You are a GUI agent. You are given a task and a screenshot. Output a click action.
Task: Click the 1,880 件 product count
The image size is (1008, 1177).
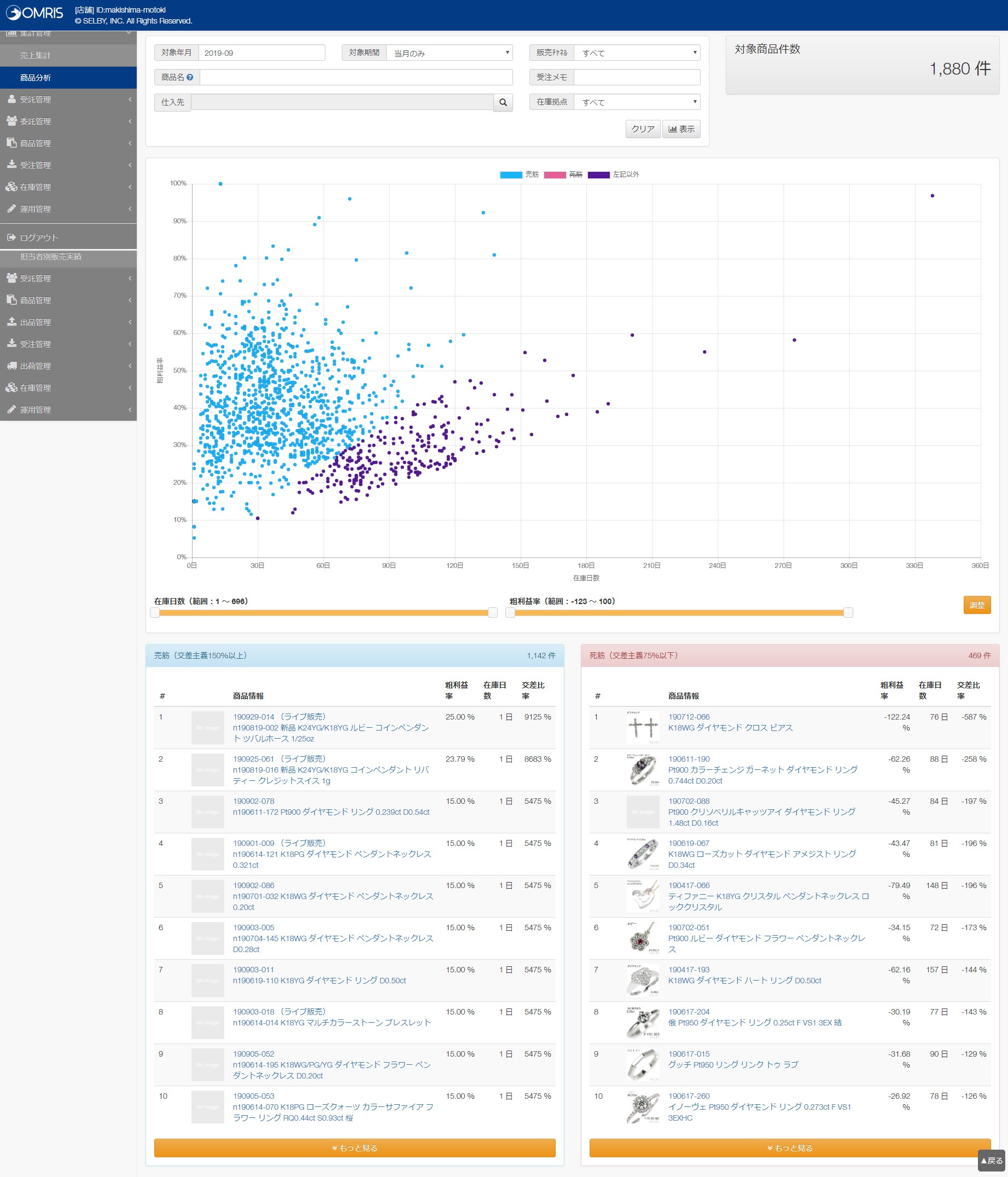pyautogui.click(x=960, y=69)
